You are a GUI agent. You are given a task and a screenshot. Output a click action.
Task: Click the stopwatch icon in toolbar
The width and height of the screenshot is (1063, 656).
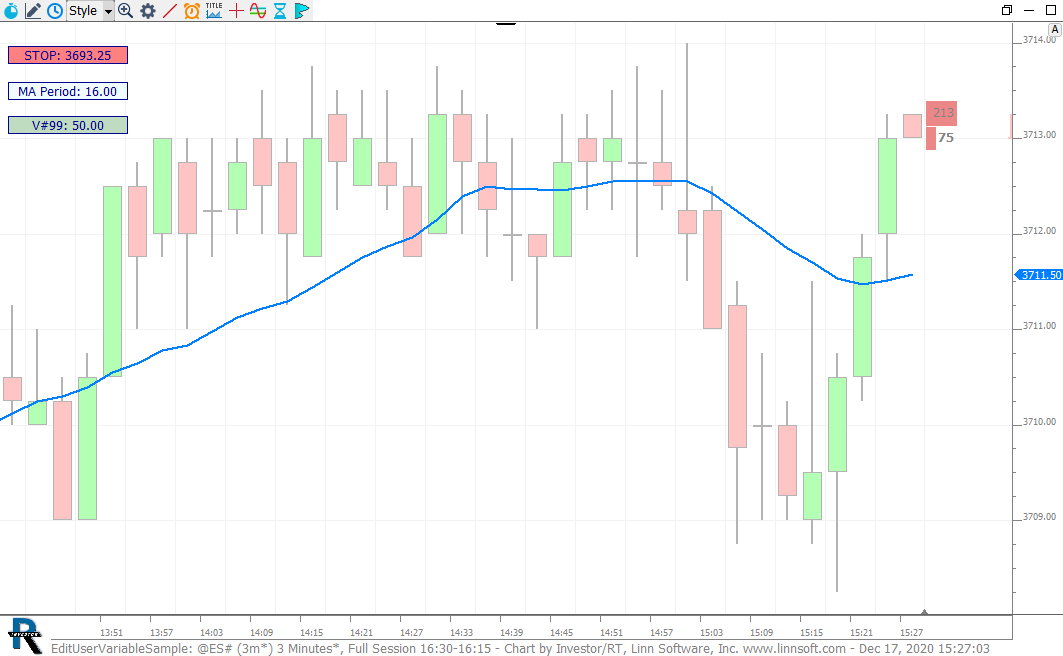pyautogui.click(x=11, y=10)
